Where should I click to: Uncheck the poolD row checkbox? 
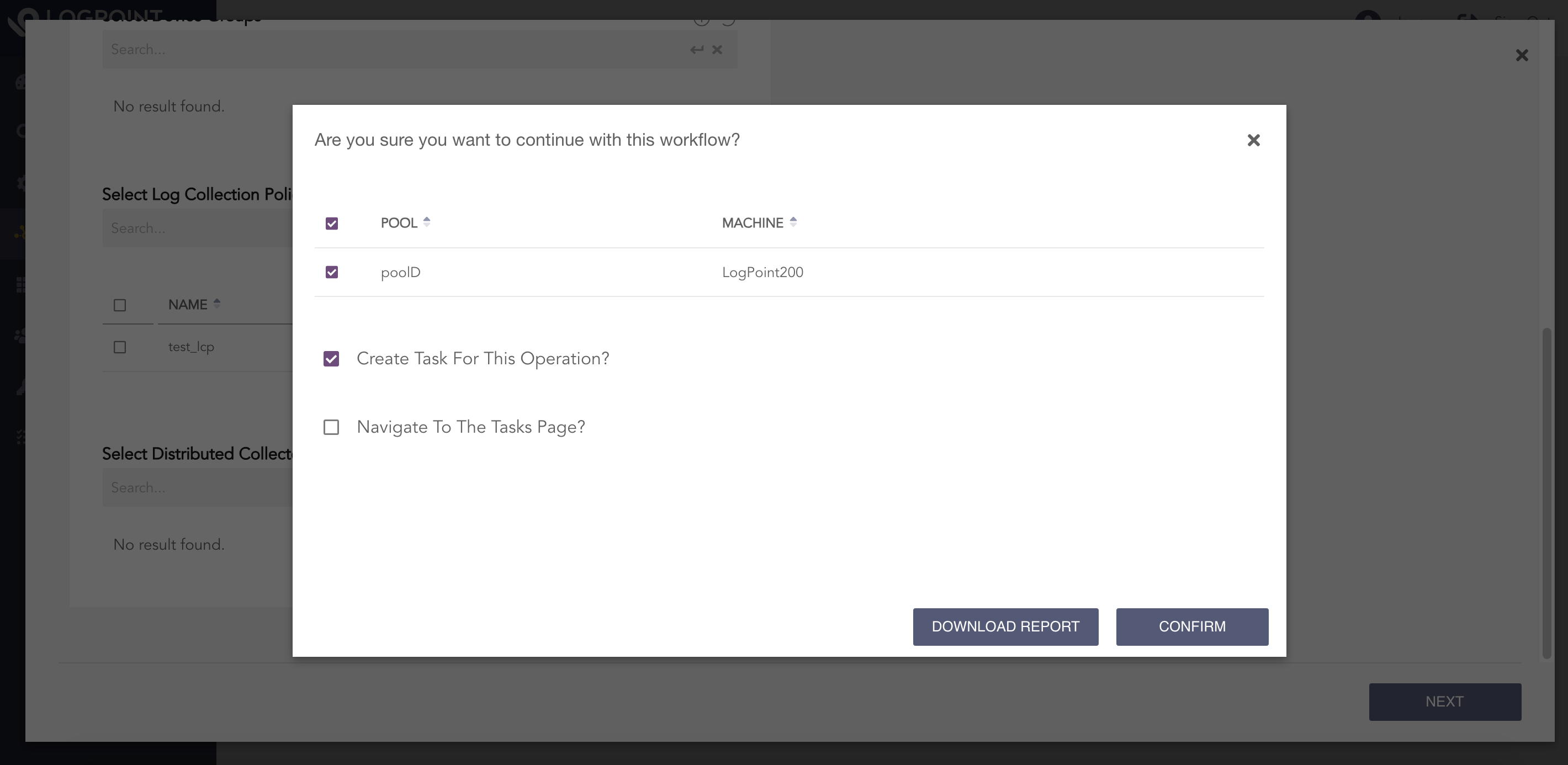tap(332, 272)
